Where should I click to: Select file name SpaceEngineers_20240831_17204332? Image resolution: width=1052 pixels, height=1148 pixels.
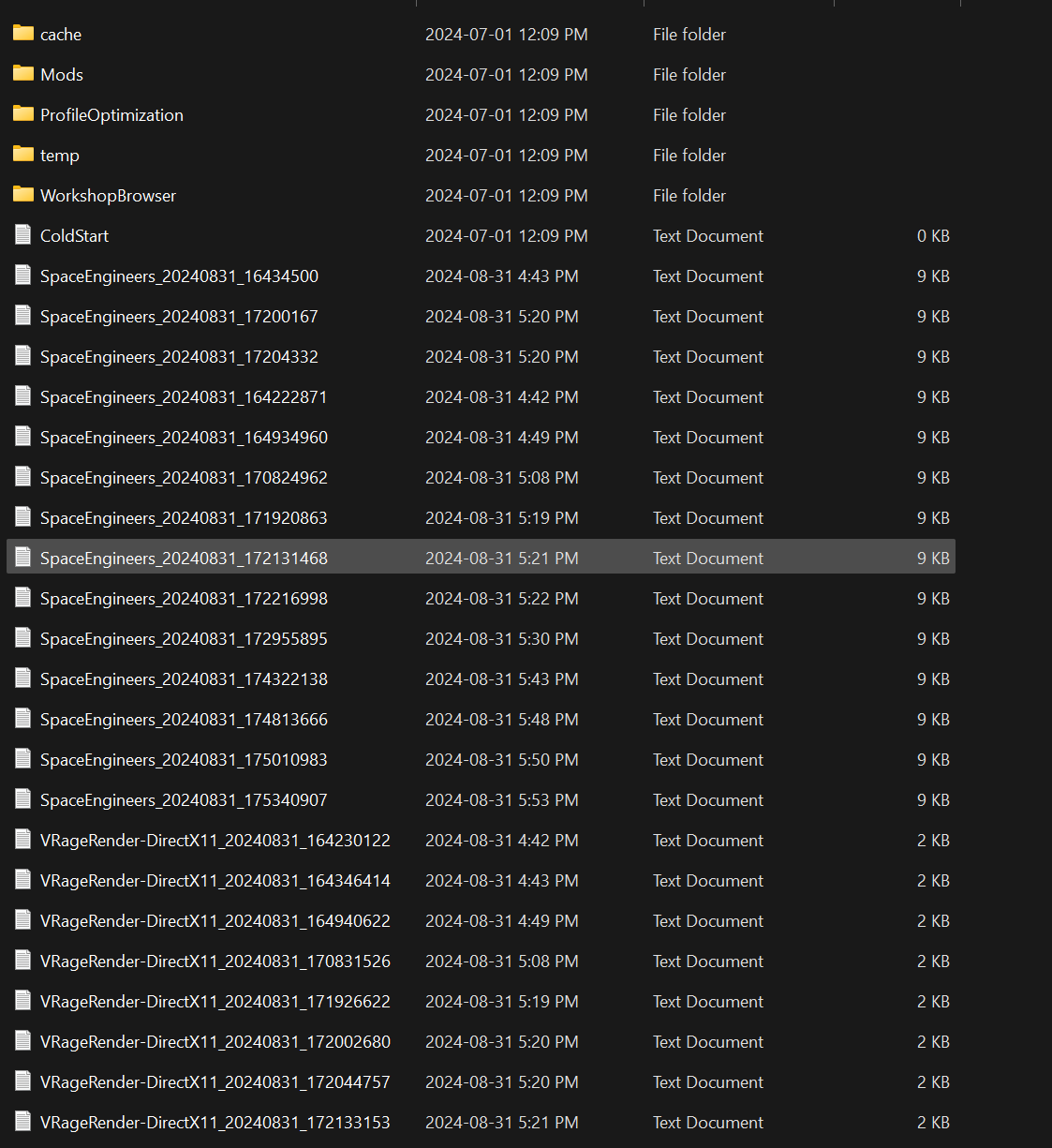click(x=179, y=357)
